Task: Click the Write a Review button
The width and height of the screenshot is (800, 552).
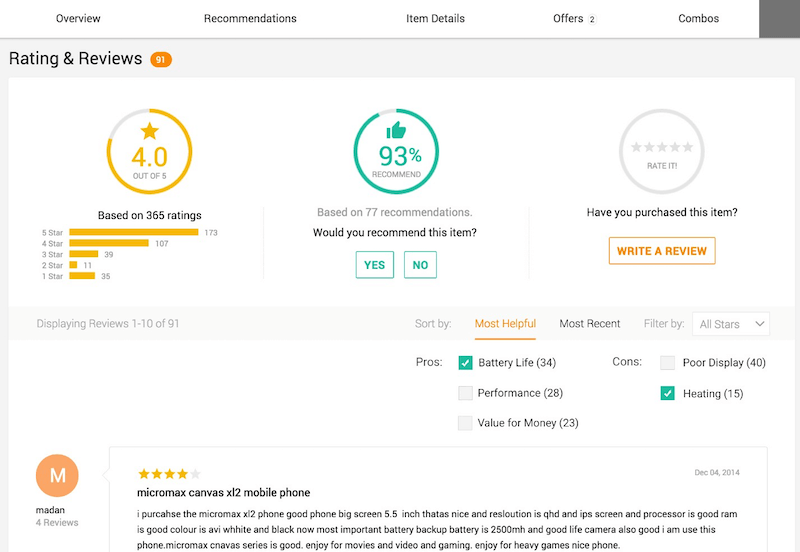Action: 662,251
